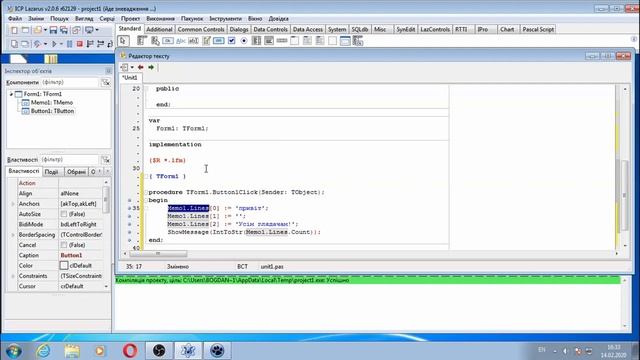Click the Компоненти filter input field

[x=70, y=82]
